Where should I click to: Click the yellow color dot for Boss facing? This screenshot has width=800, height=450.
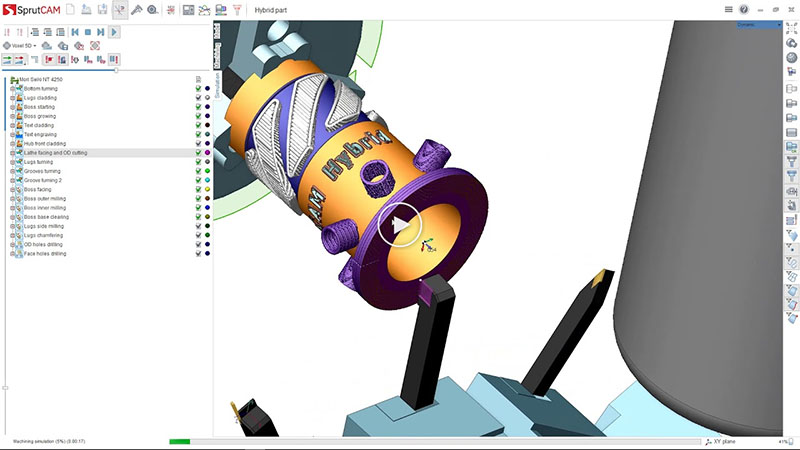(x=207, y=189)
